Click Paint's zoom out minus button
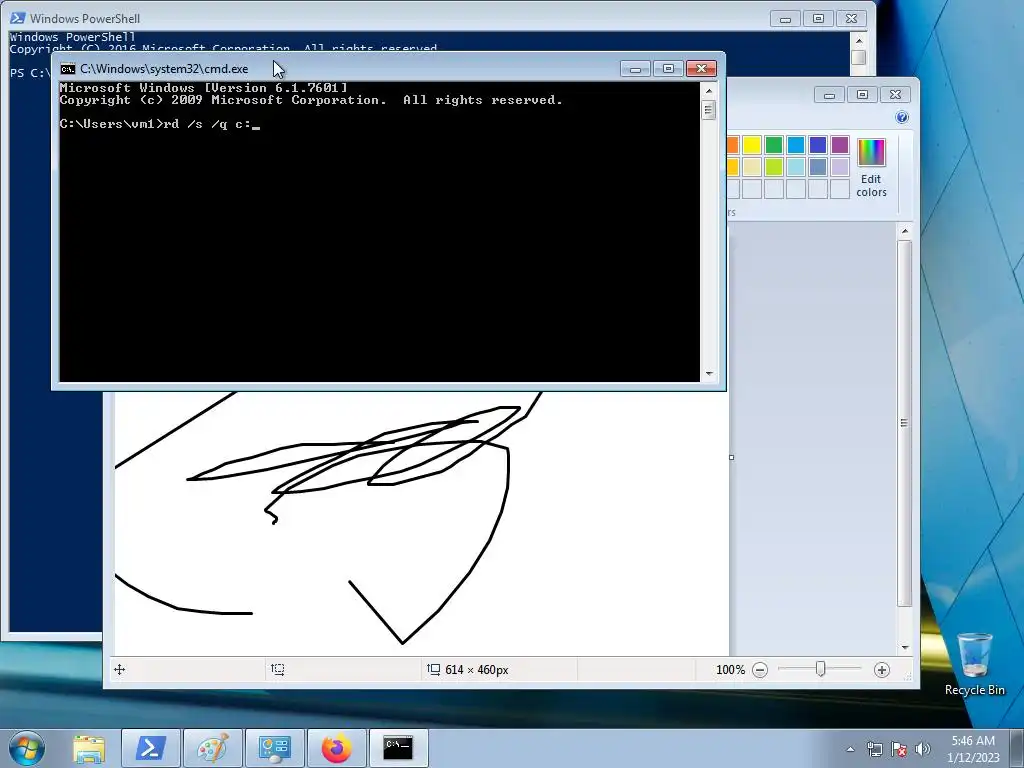This screenshot has width=1024, height=768. [x=760, y=670]
